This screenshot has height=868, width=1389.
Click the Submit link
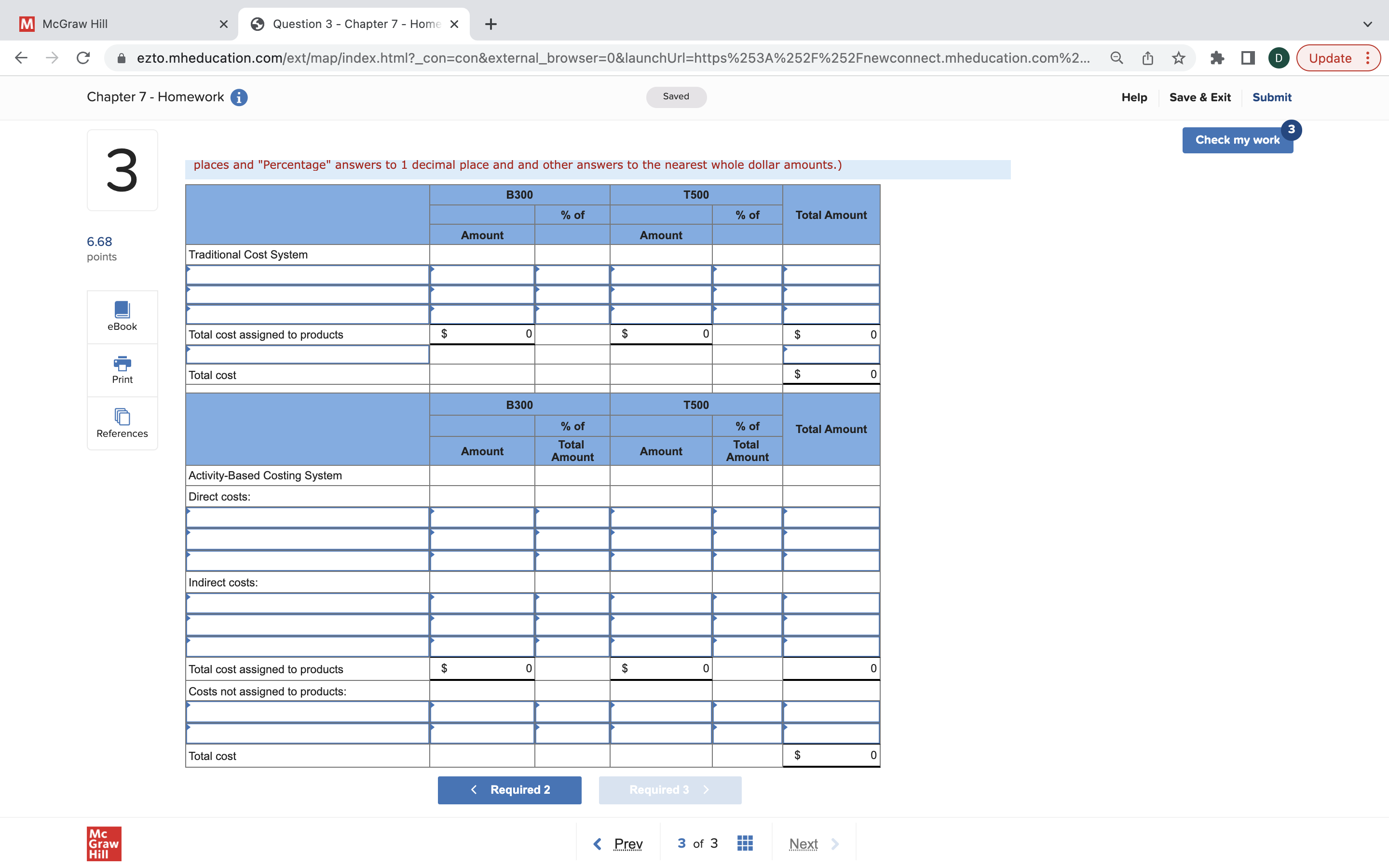click(x=1271, y=97)
